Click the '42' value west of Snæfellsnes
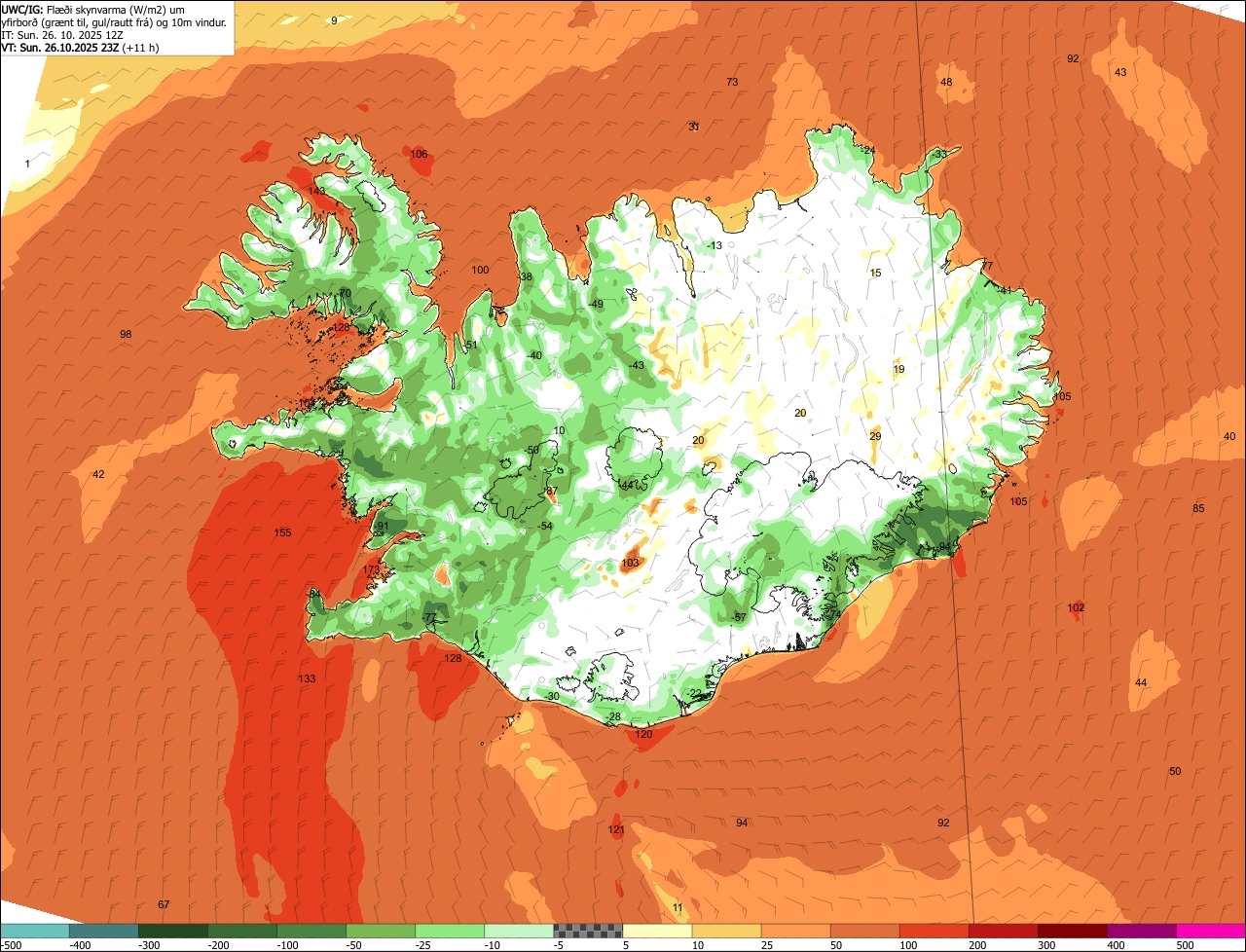This screenshot has height=952, width=1246. coord(98,474)
